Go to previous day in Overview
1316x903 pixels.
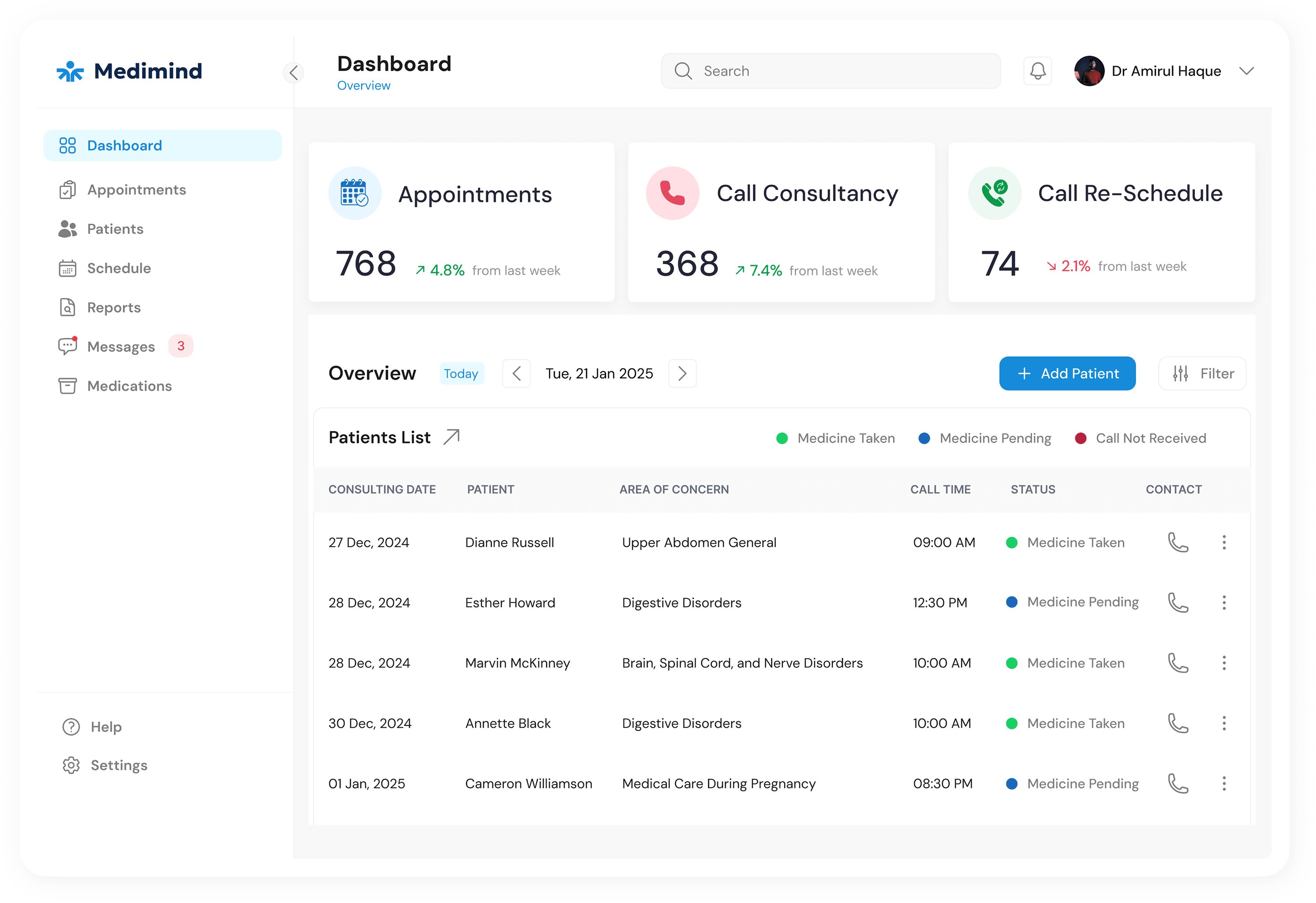(x=516, y=373)
